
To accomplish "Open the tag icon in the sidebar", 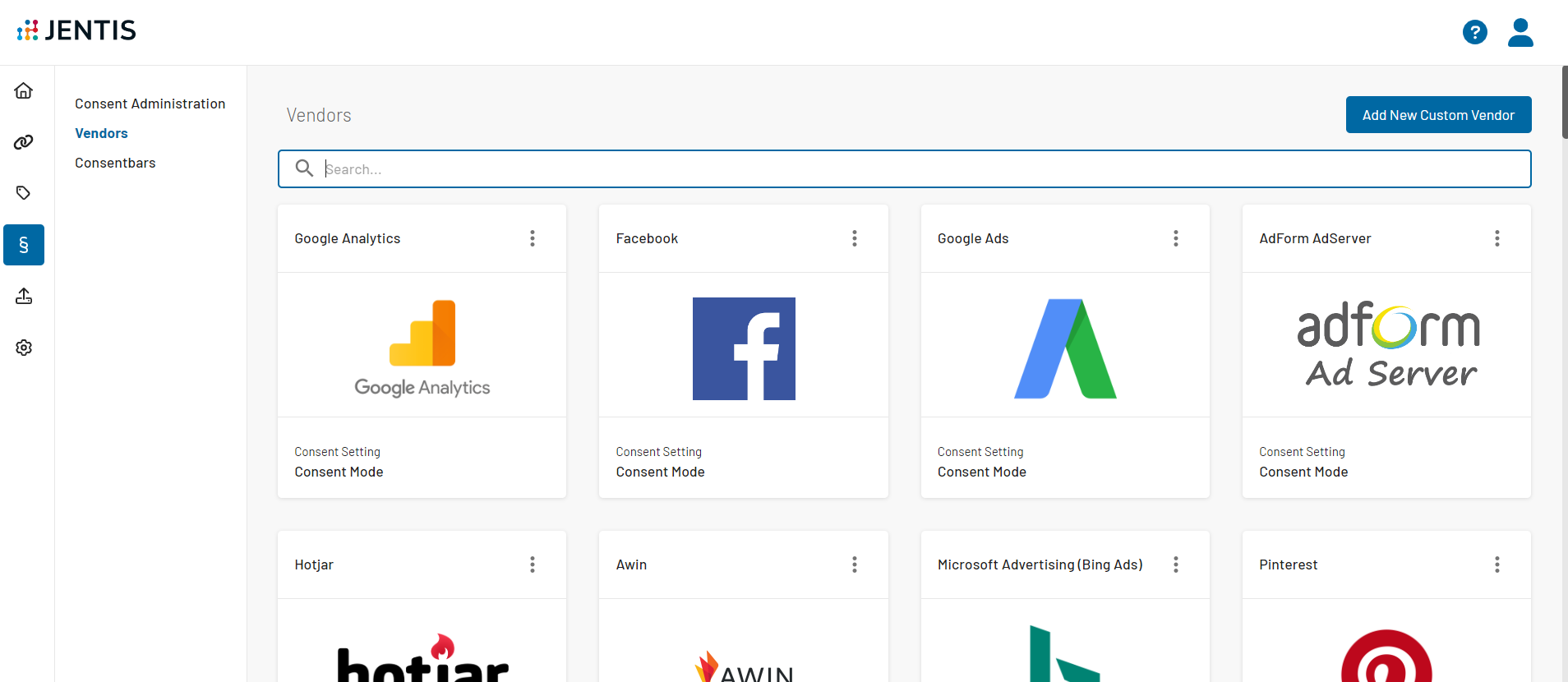I will click(x=24, y=193).
